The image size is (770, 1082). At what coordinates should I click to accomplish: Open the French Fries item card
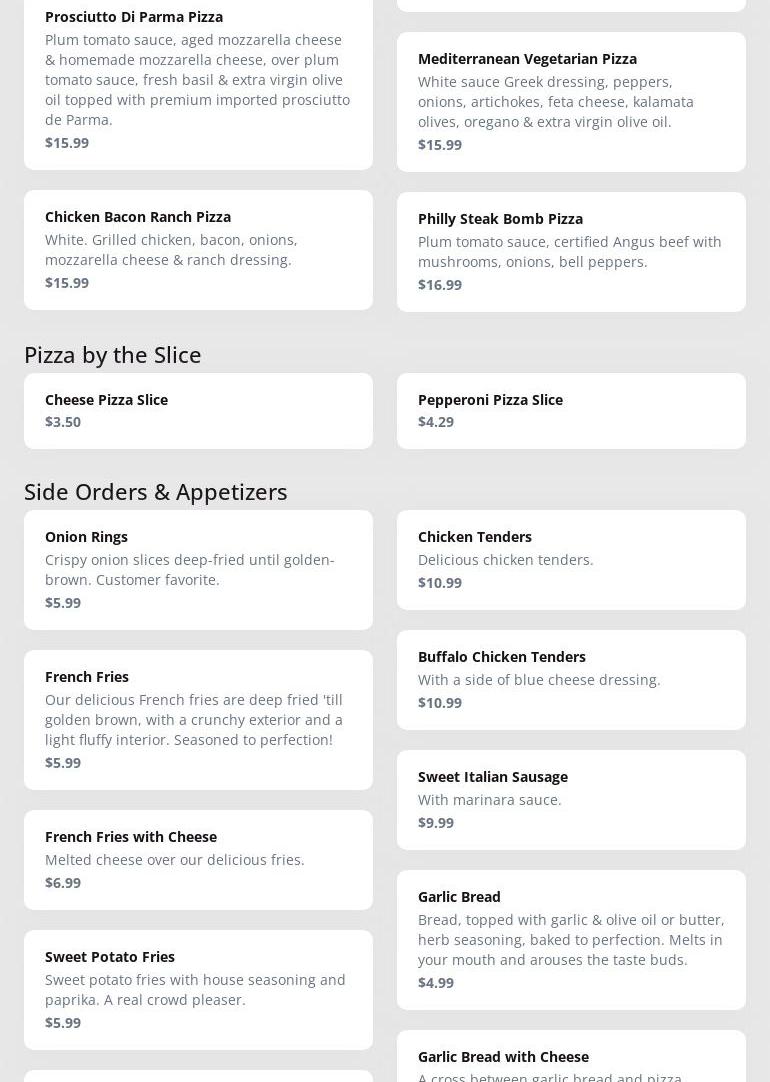[x=198, y=719]
